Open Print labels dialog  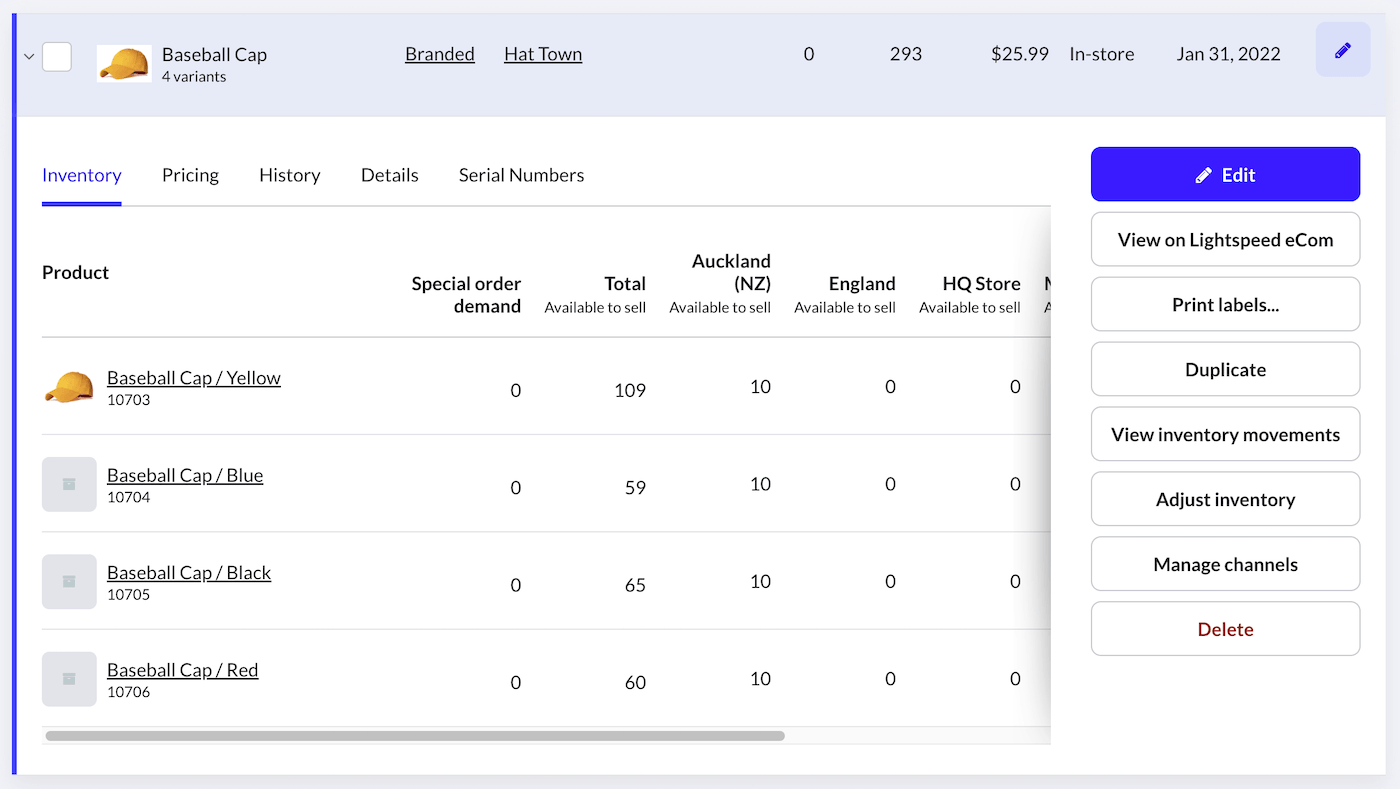click(1225, 305)
